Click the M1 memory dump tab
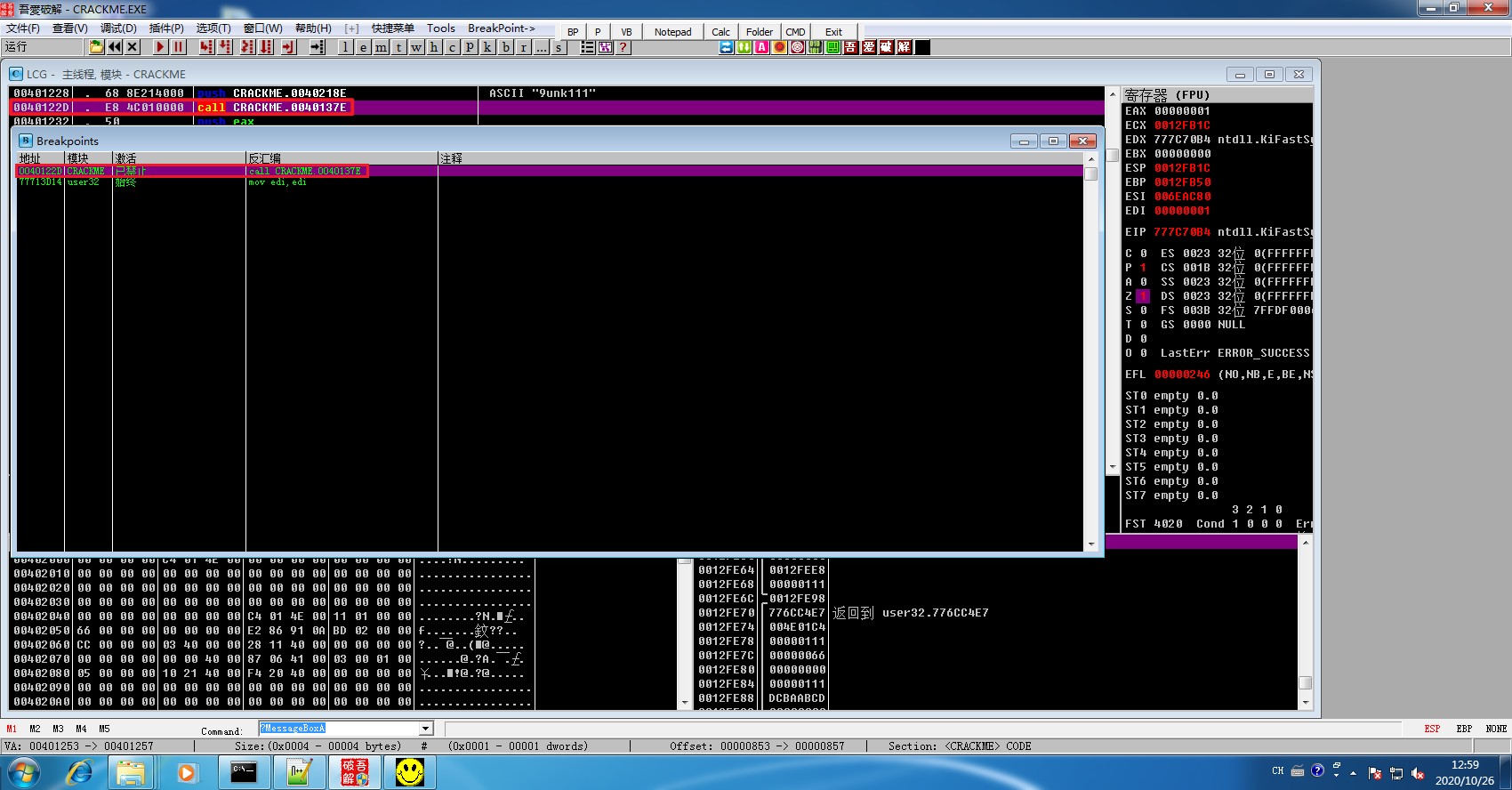This screenshot has width=1512, height=790. coord(12,729)
